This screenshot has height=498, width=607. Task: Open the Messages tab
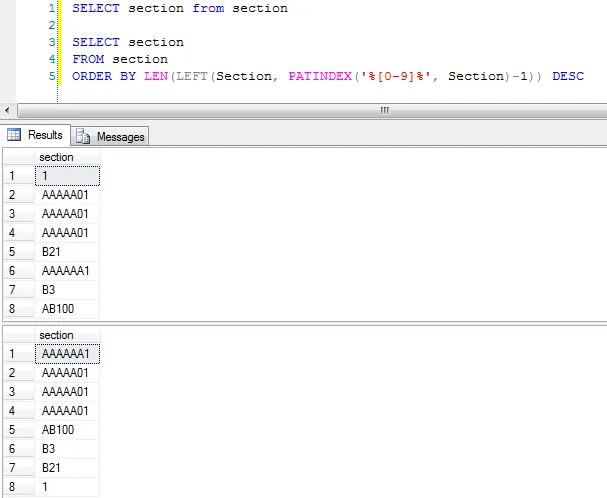coord(110,136)
